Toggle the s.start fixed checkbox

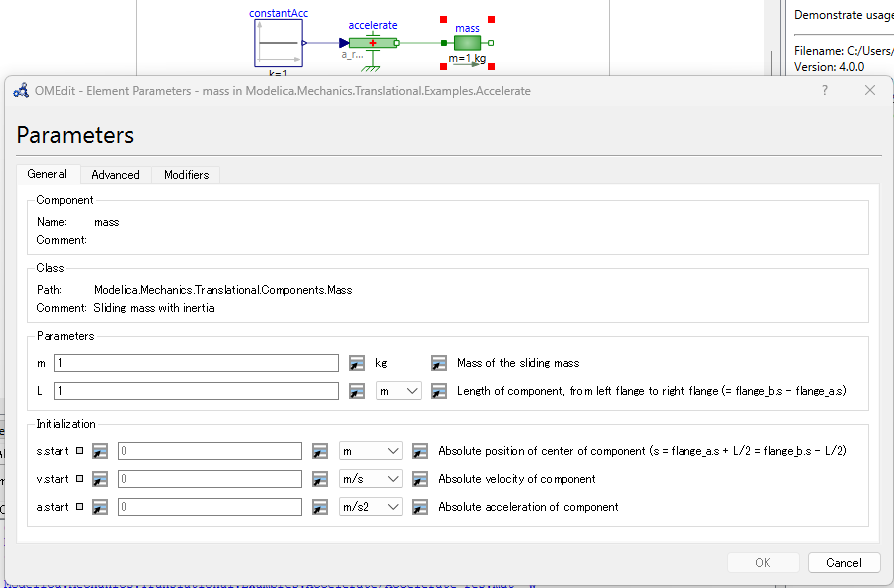[x=79, y=451]
